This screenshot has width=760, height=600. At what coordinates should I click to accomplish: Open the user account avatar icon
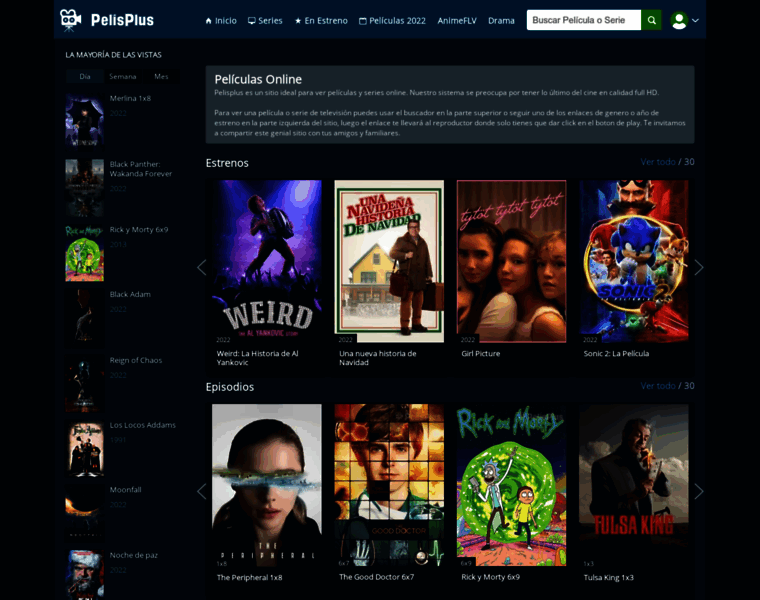679,20
